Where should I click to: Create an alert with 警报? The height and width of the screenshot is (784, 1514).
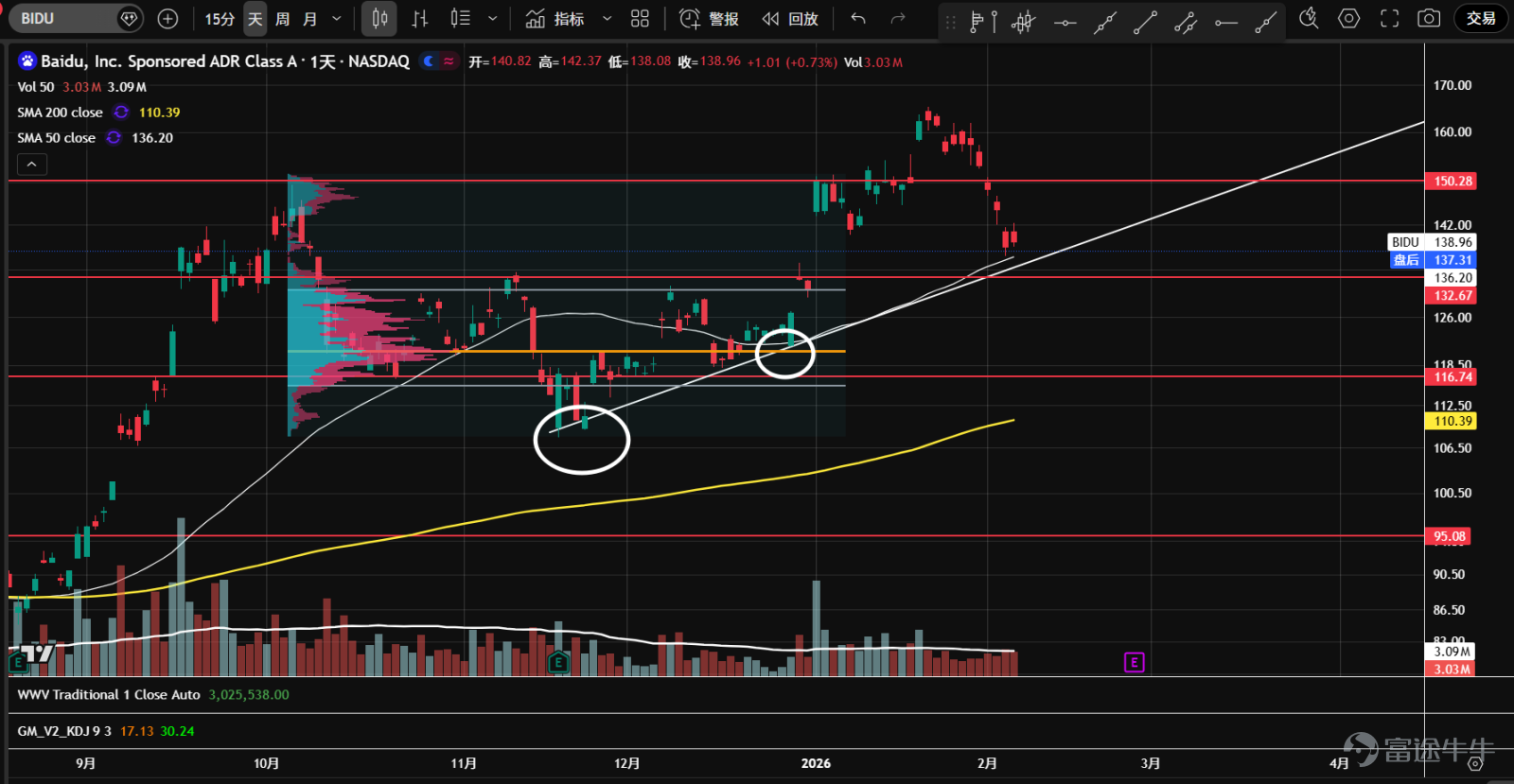[x=710, y=18]
